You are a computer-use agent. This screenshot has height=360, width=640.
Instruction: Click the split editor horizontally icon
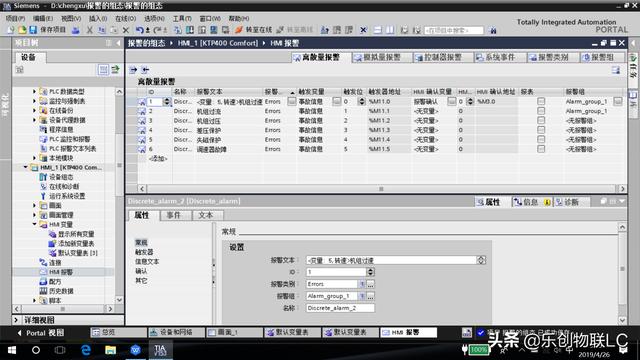(x=378, y=30)
